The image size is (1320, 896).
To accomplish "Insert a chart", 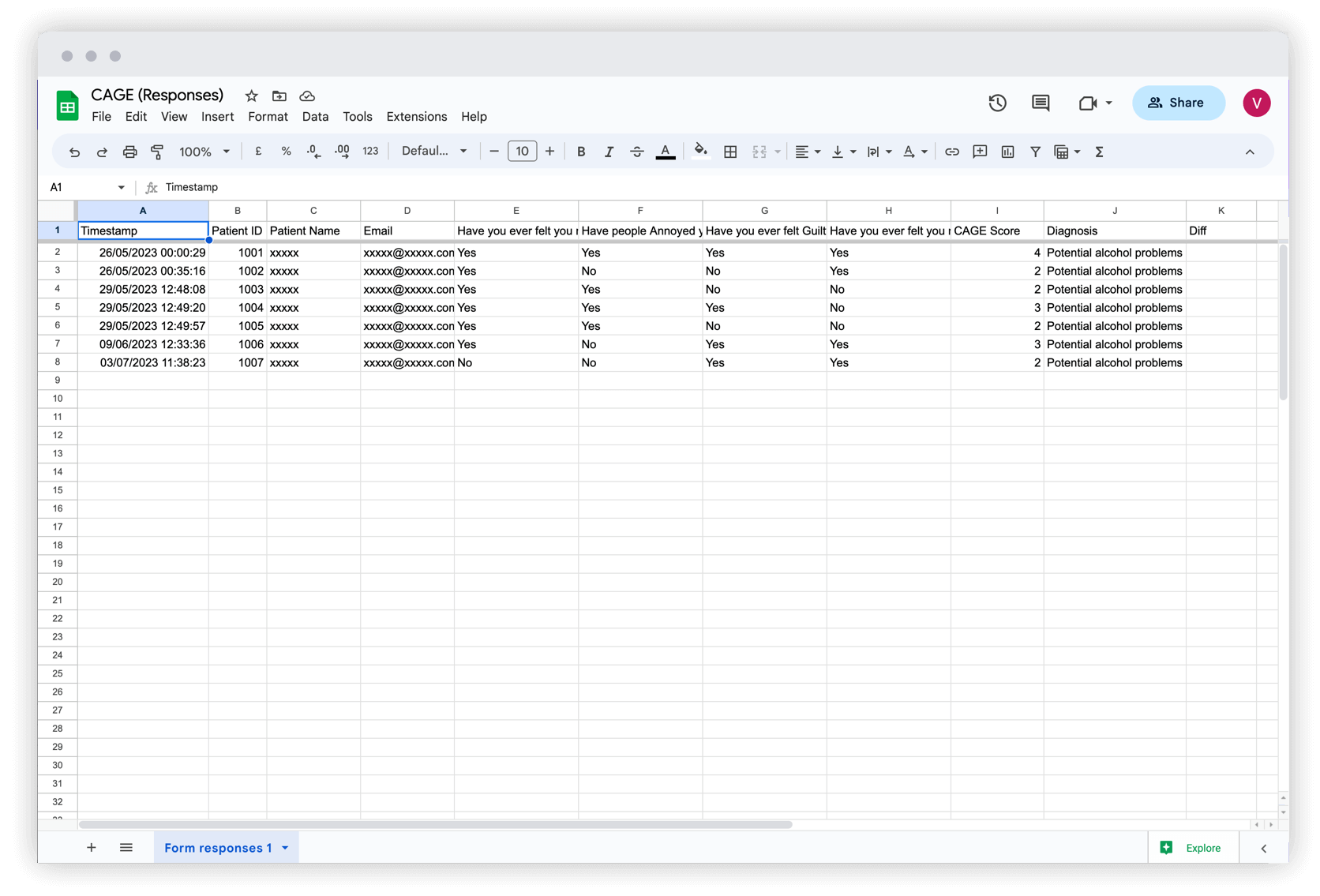I will point(1007,151).
